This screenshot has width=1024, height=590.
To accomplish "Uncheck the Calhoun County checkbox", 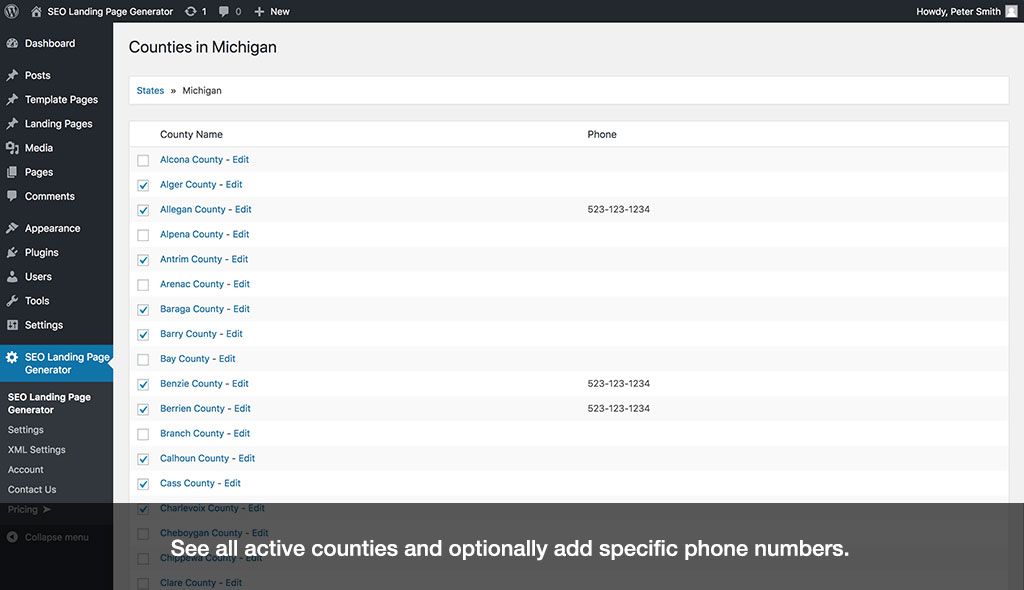I will pos(143,459).
